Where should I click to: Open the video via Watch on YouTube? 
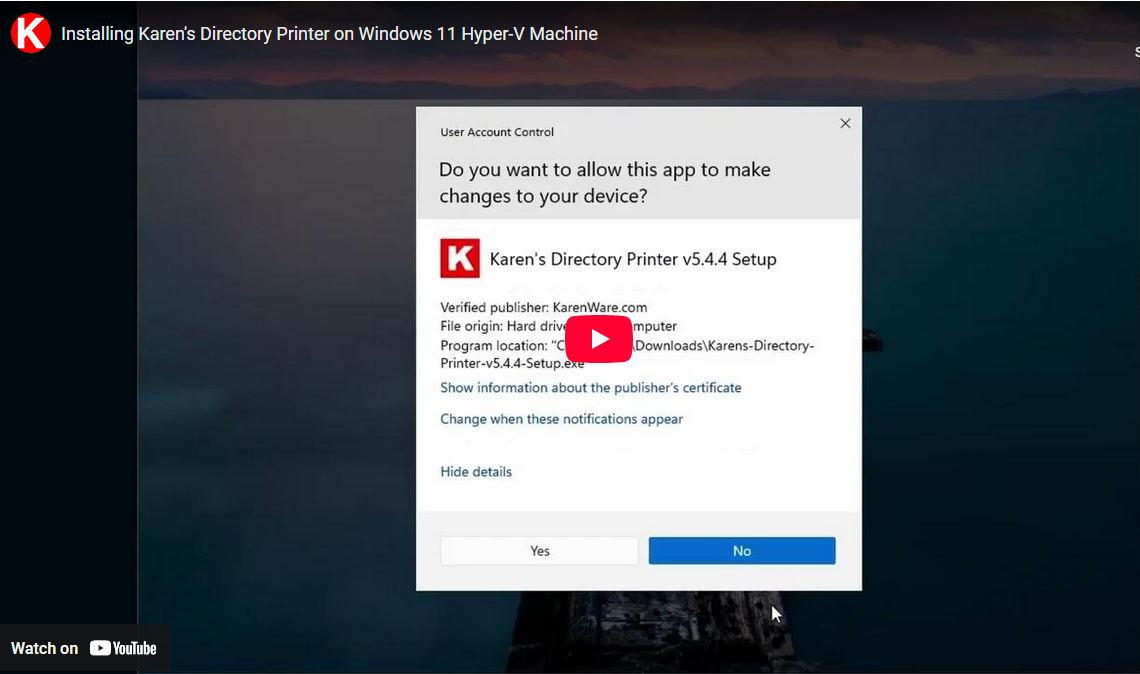pos(85,648)
